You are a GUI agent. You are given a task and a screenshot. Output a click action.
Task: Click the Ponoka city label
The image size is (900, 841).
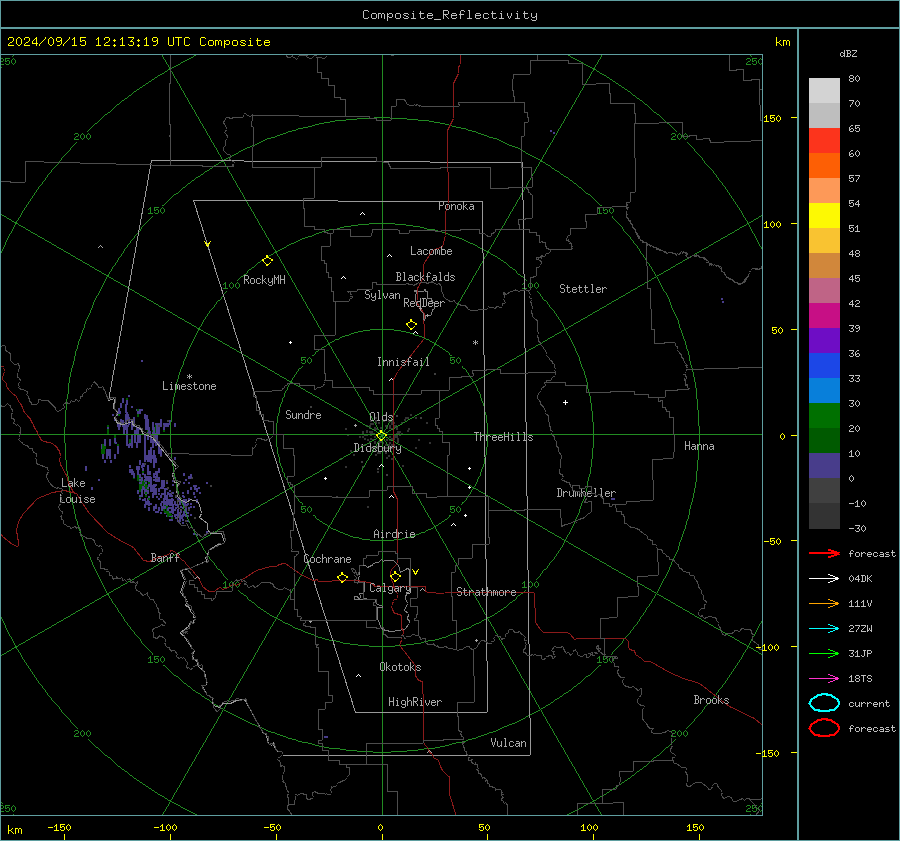tap(456, 206)
